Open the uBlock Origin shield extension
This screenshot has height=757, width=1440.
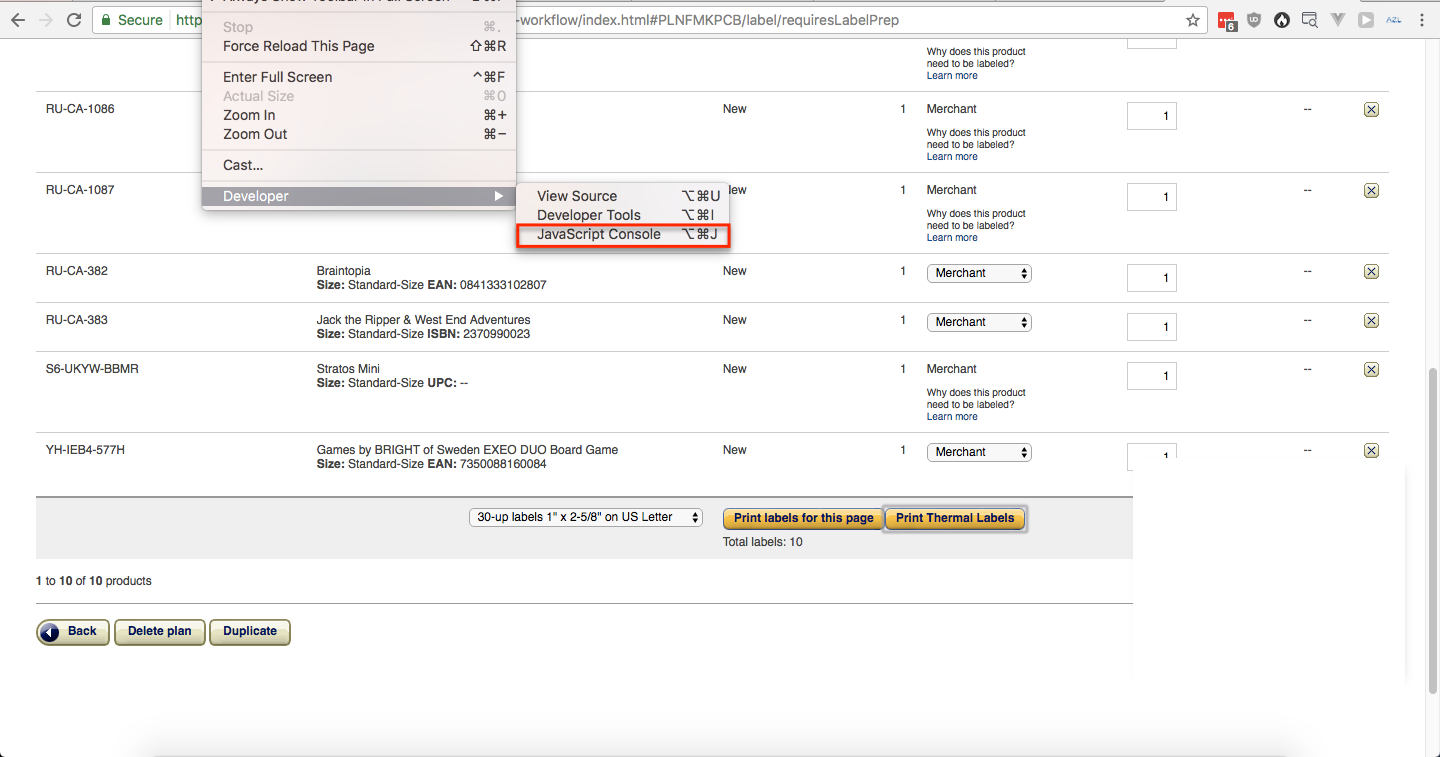pyautogui.click(x=1255, y=20)
